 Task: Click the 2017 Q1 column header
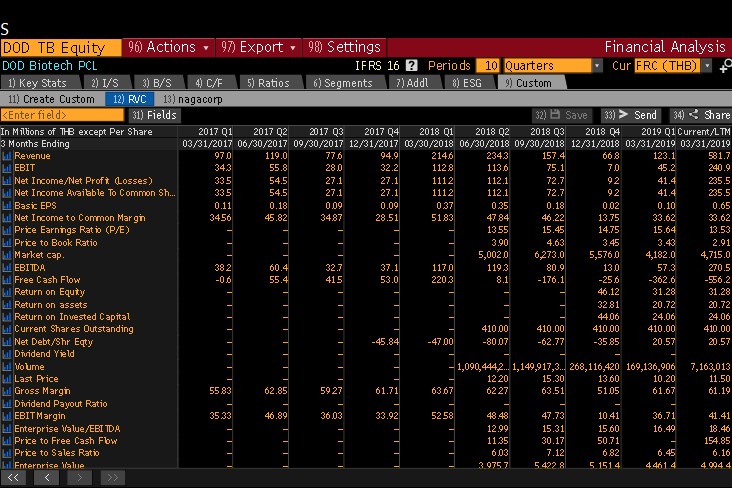(215, 132)
